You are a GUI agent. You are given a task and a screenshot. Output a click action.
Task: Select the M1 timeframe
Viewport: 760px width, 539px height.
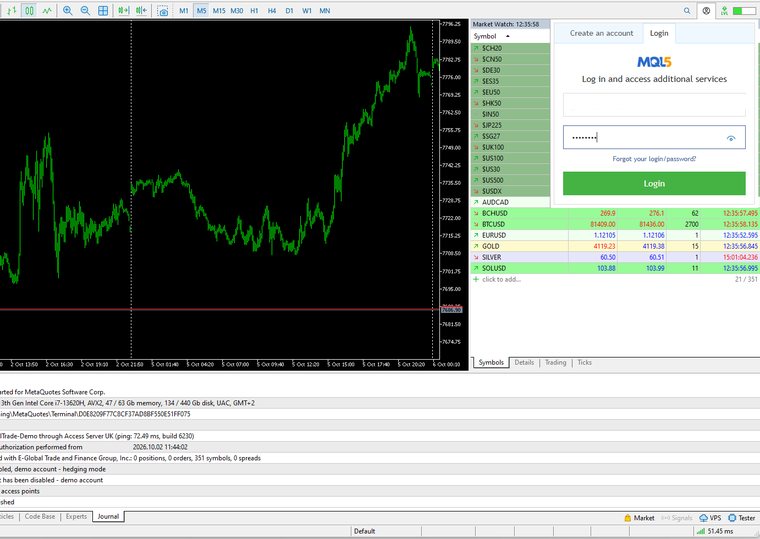[x=184, y=10]
